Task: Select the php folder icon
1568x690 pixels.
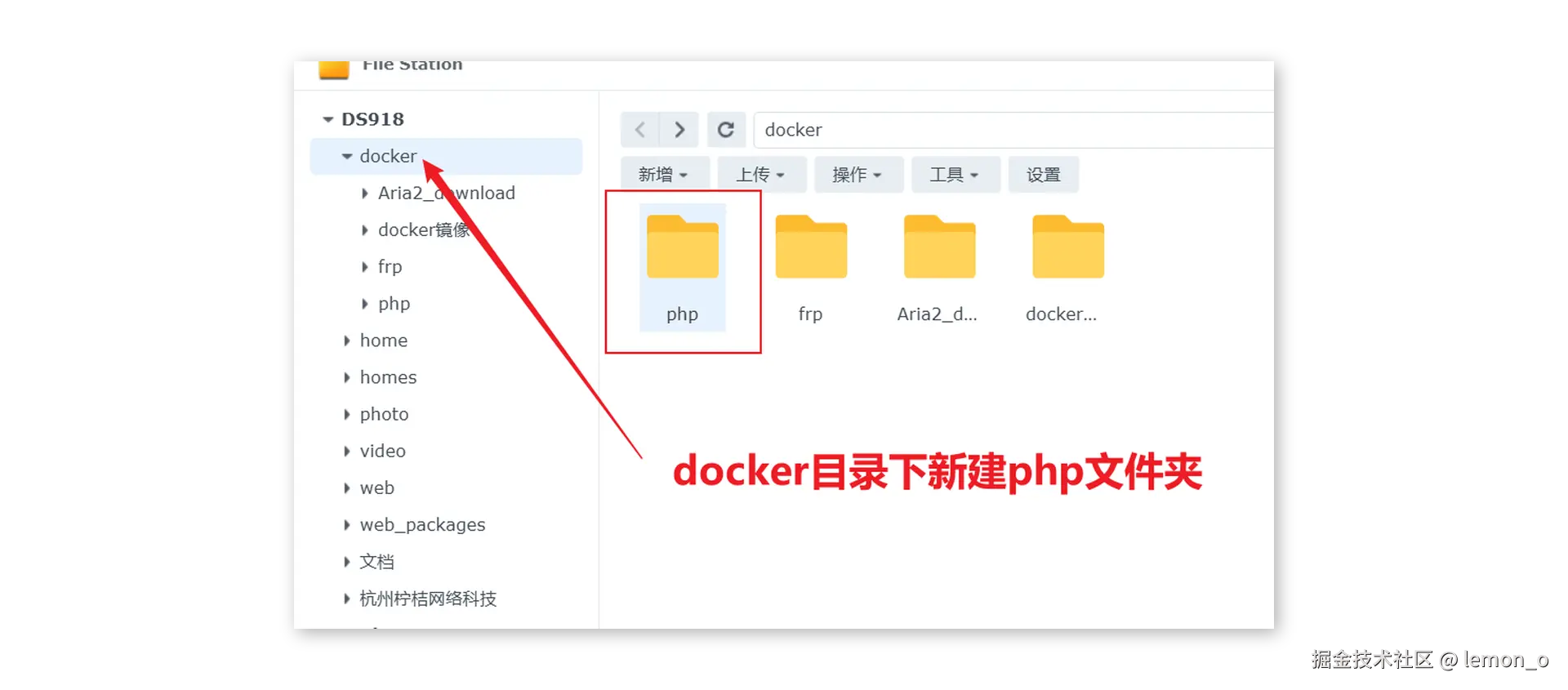Action: tap(683, 247)
